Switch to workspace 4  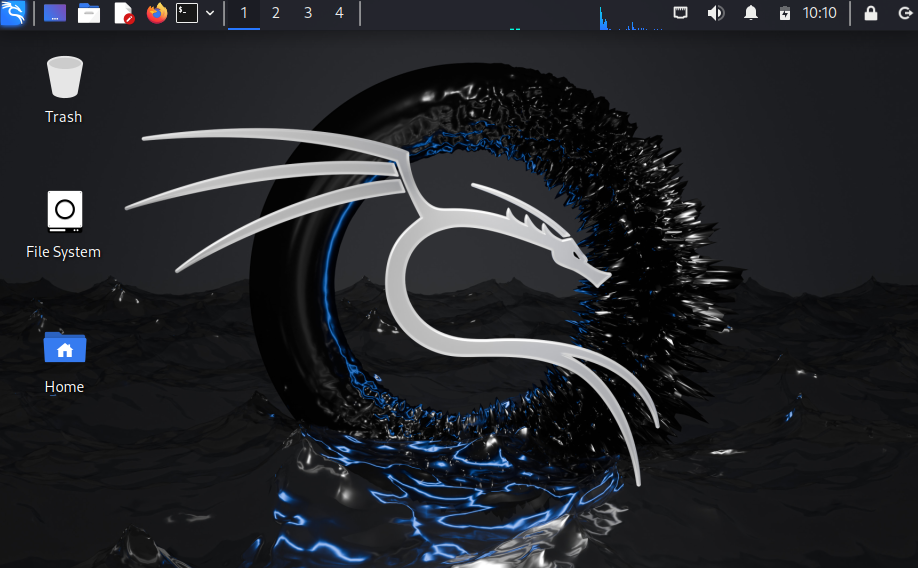click(339, 13)
